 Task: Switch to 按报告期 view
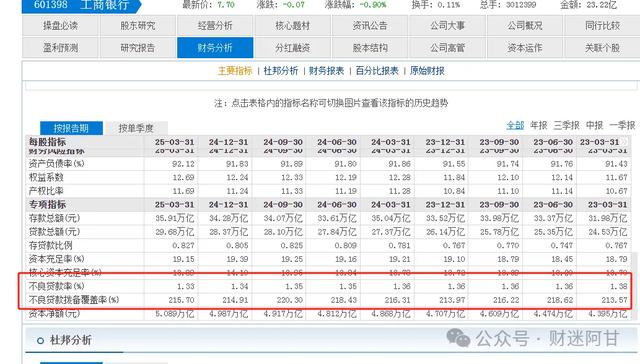point(71,128)
